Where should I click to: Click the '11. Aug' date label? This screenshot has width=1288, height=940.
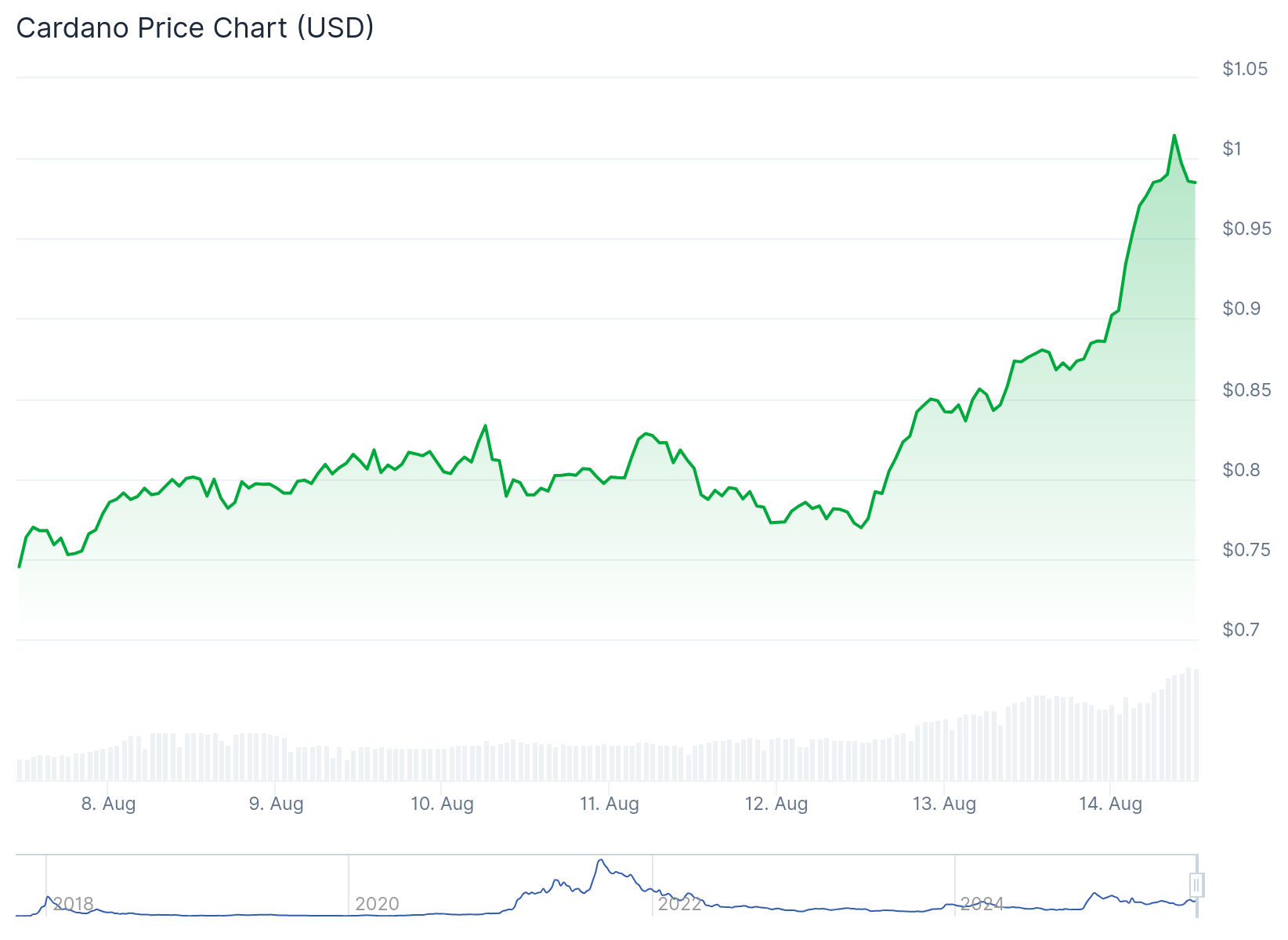pyautogui.click(x=610, y=804)
